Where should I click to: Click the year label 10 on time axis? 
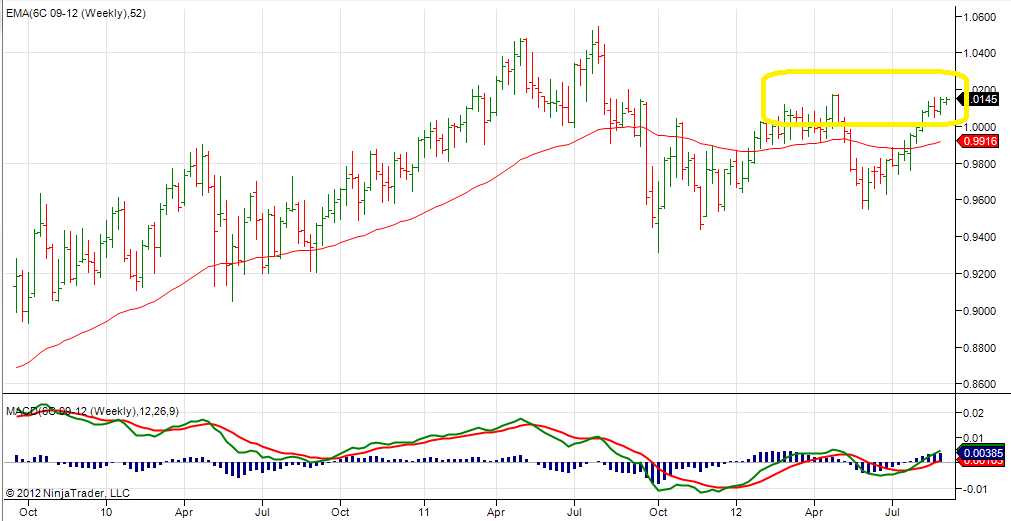click(x=107, y=513)
